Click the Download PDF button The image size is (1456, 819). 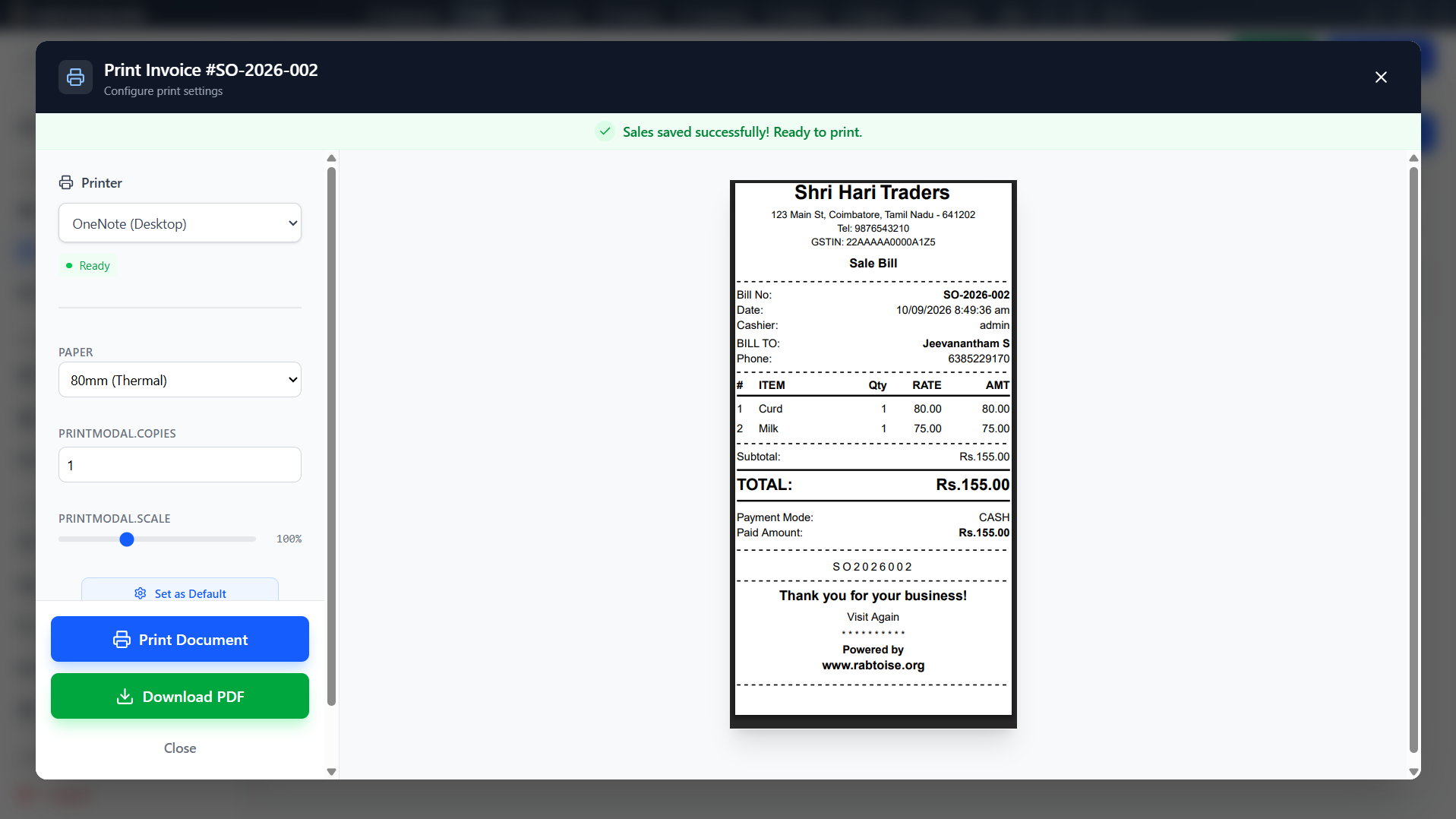(180, 696)
